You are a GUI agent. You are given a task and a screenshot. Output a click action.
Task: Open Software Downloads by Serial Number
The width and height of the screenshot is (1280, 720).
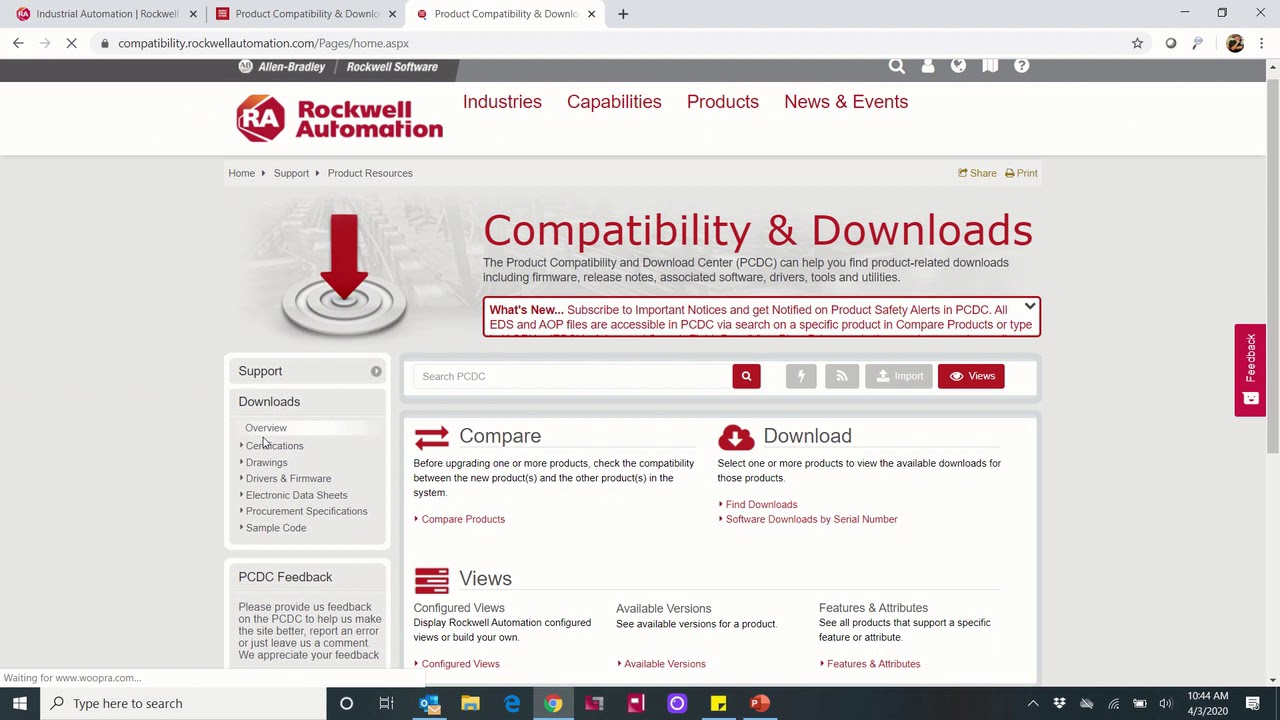tap(811, 520)
